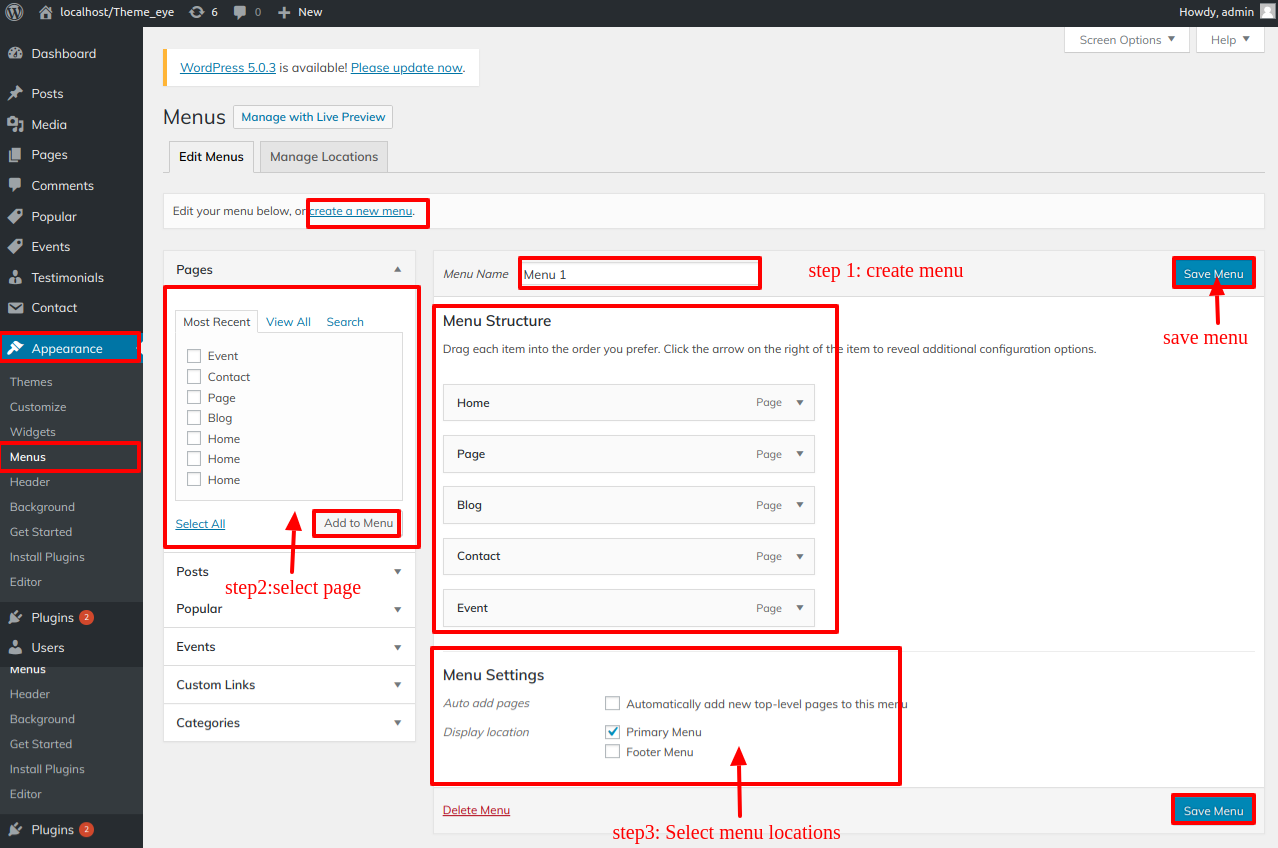Screen dimensions: 1278x848
Task: Uncheck the Primary Menu location
Action: (613, 732)
